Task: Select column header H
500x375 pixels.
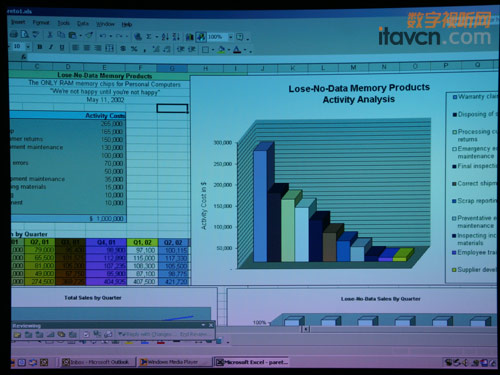Action: (206, 68)
